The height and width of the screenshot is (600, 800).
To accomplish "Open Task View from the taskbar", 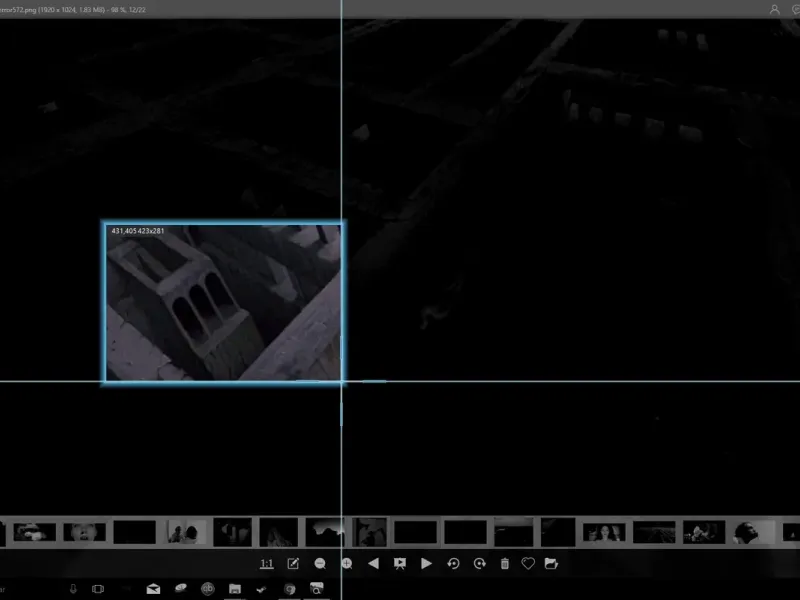I will pyautogui.click(x=98, y=589).
